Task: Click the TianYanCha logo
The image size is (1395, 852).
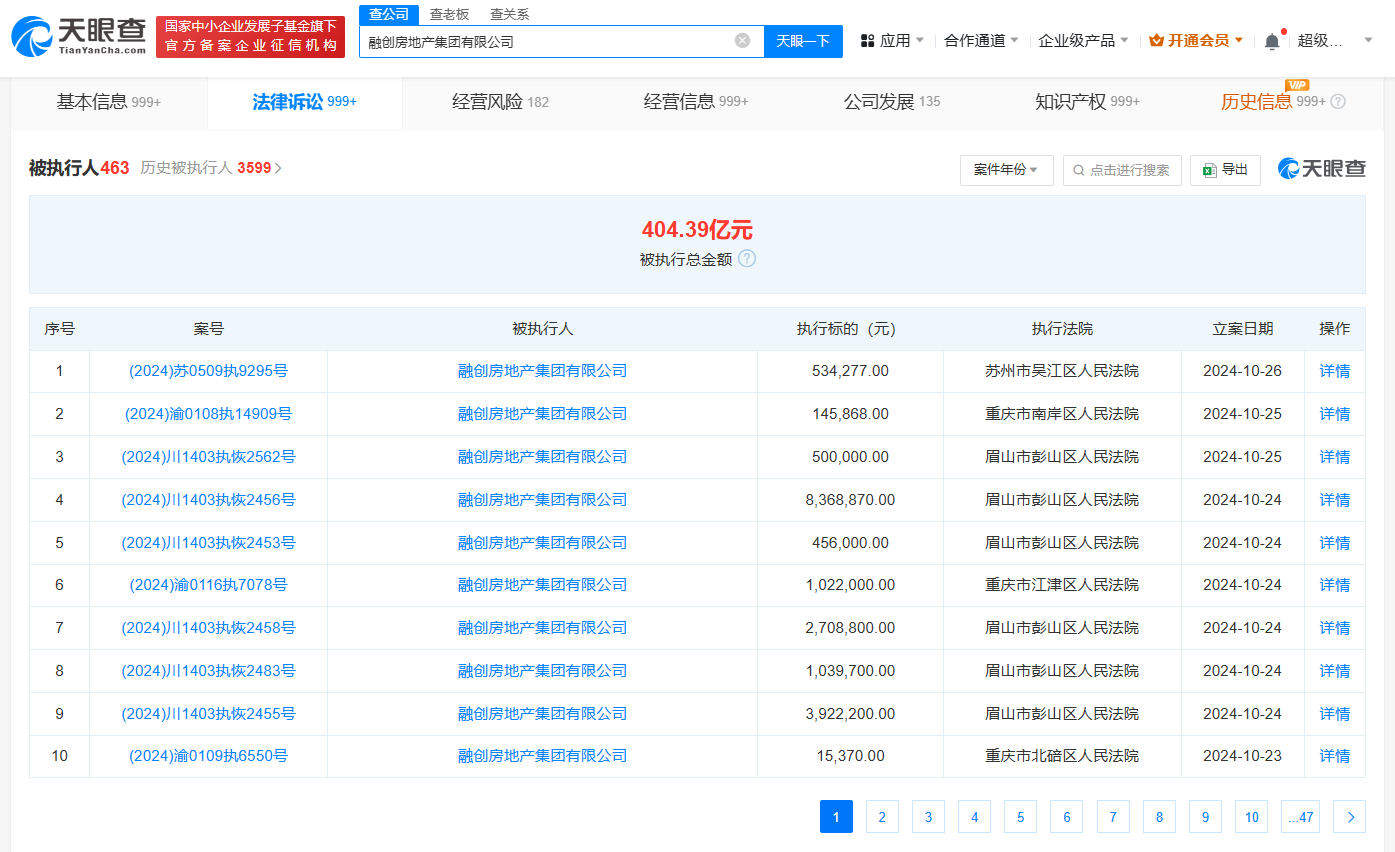Action: [78, 36]
